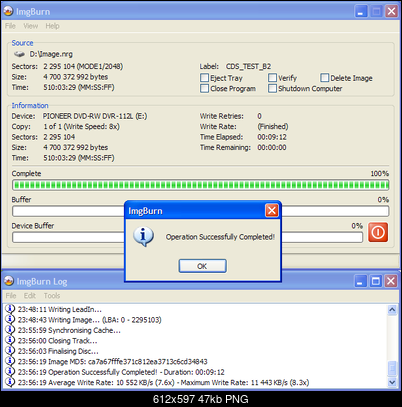Select the 'Writing LeadIn...' log line
402x407 pixels.
pyautogui.click(x=60, y=309)
